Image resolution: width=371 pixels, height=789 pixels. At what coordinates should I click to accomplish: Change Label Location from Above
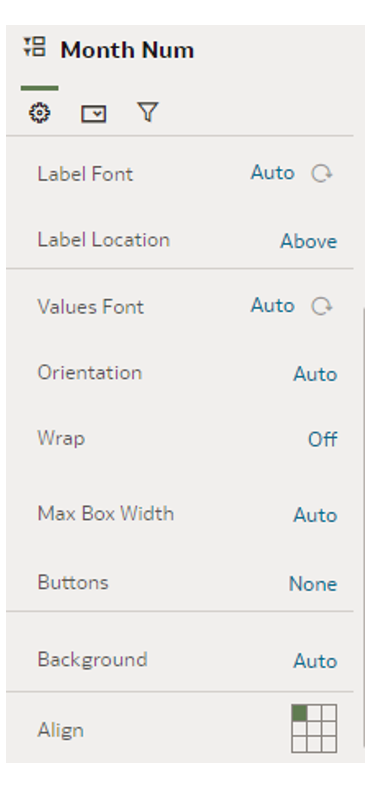309,241
